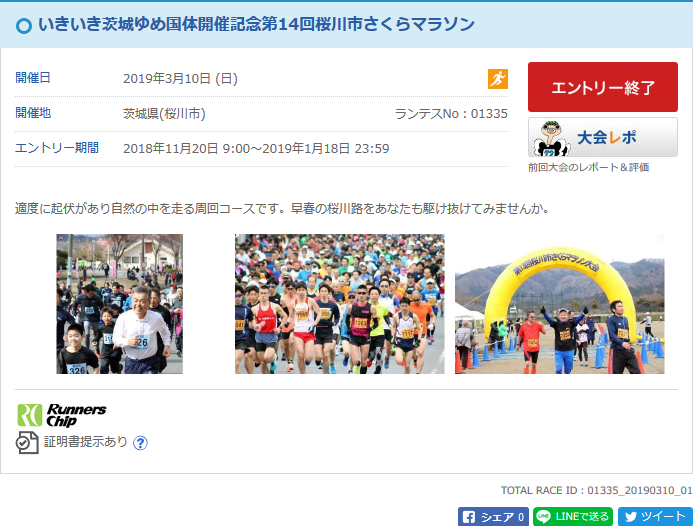
Task: Click the 開催日 label
Action: pyautogui.click(x=33, y=78)
